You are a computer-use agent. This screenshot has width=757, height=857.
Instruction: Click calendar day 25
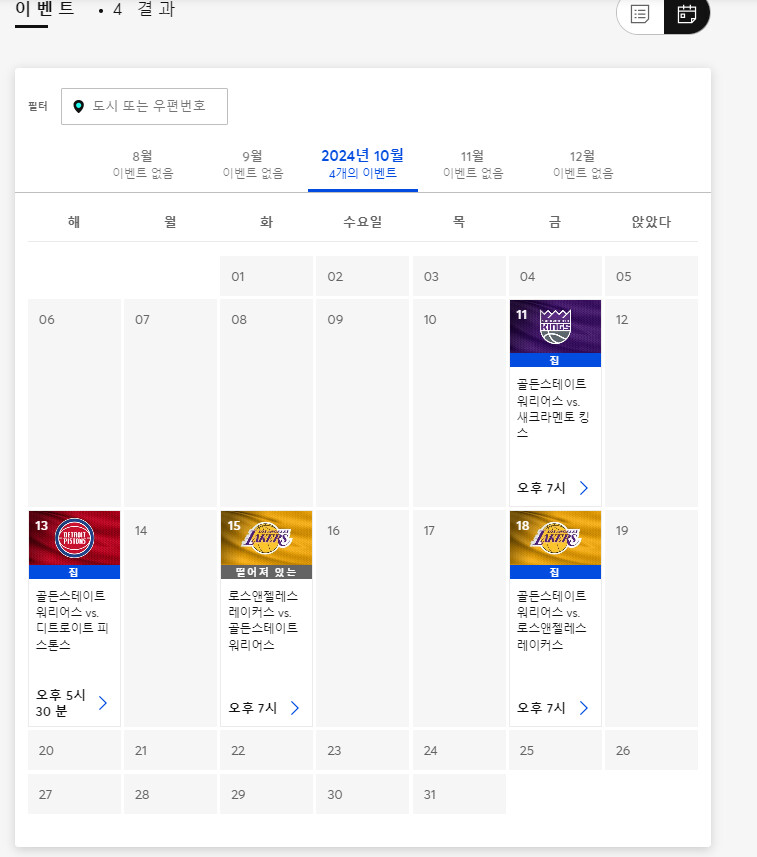click(x=555, y=750)
